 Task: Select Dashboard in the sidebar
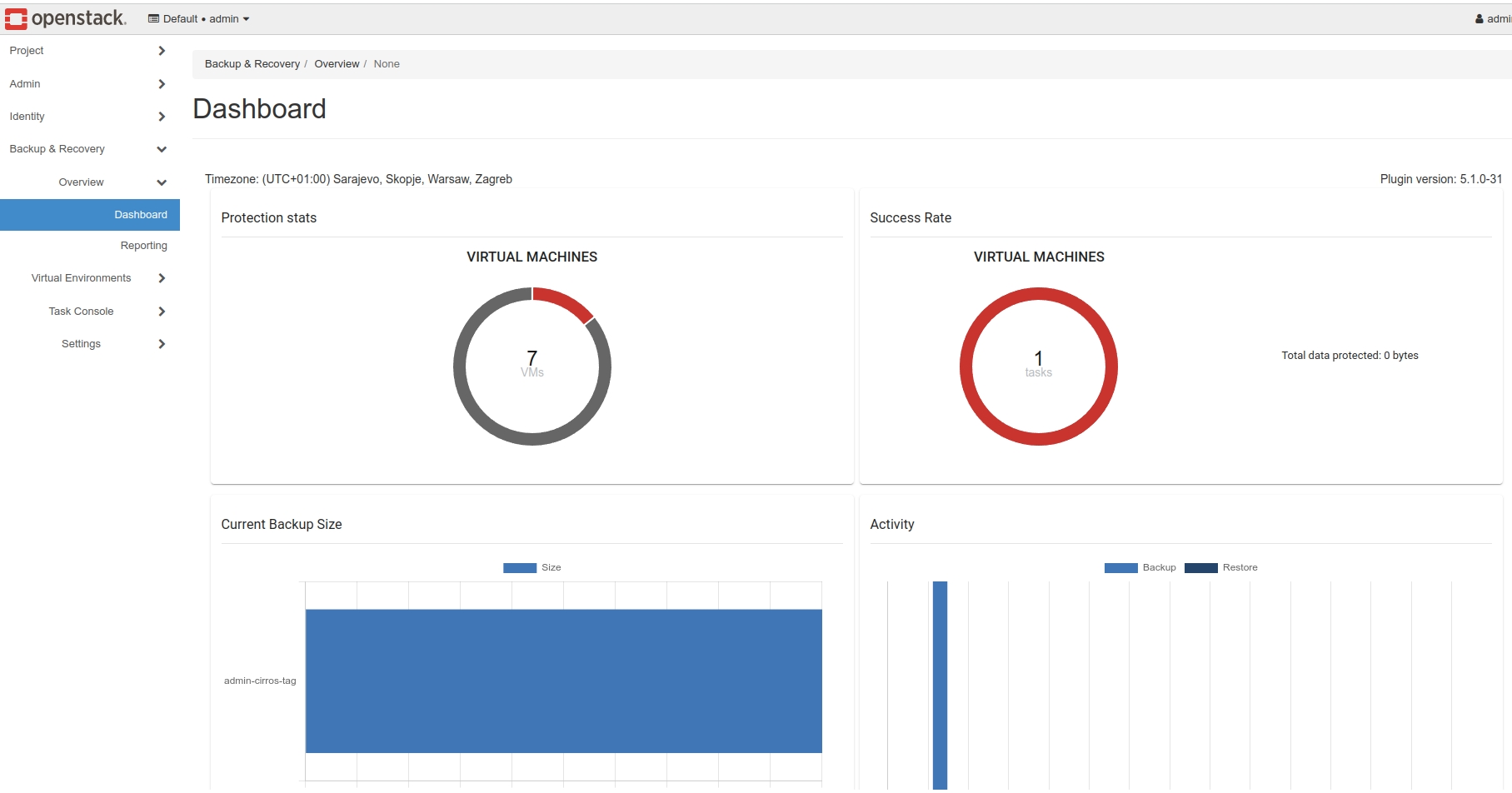(140, 215)
